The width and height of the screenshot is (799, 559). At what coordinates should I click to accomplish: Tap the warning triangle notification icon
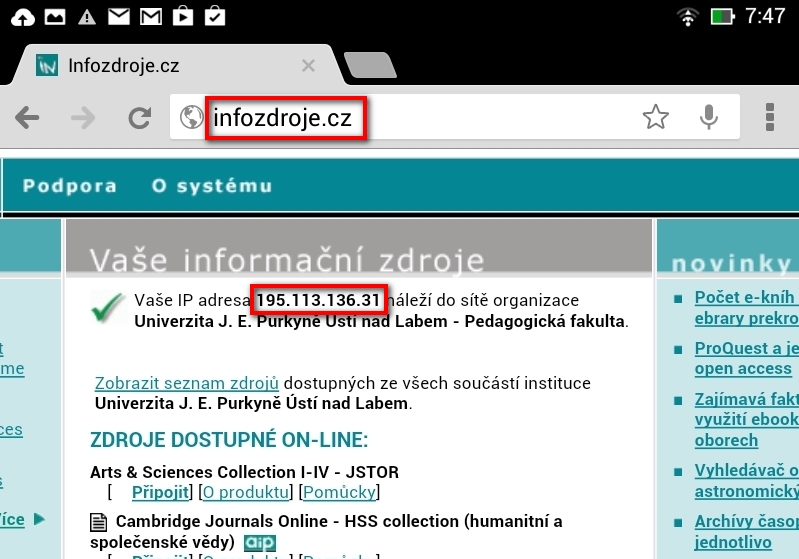point(87,17)
